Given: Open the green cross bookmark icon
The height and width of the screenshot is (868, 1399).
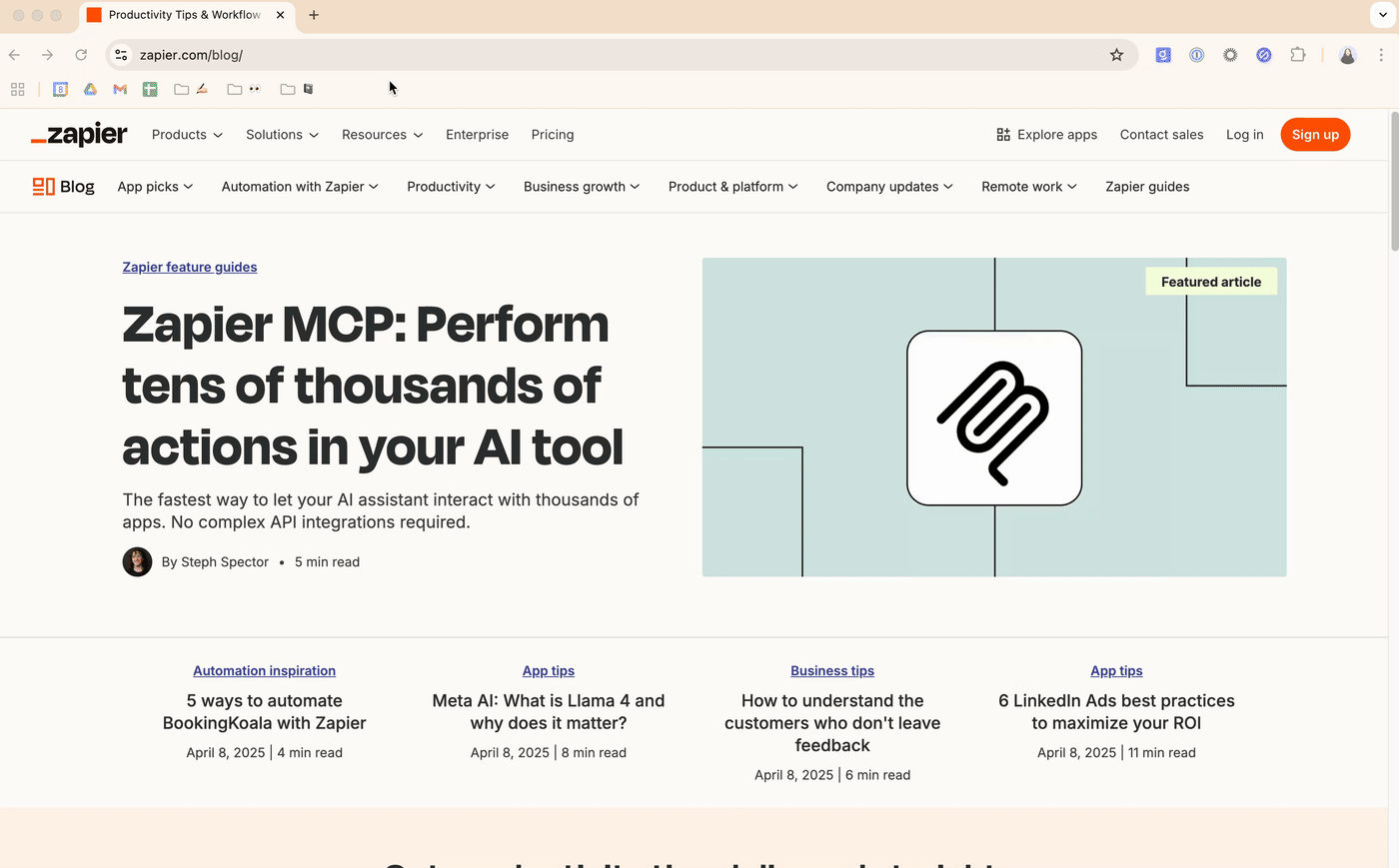Looking at the screenshot, I should (150, 89).
